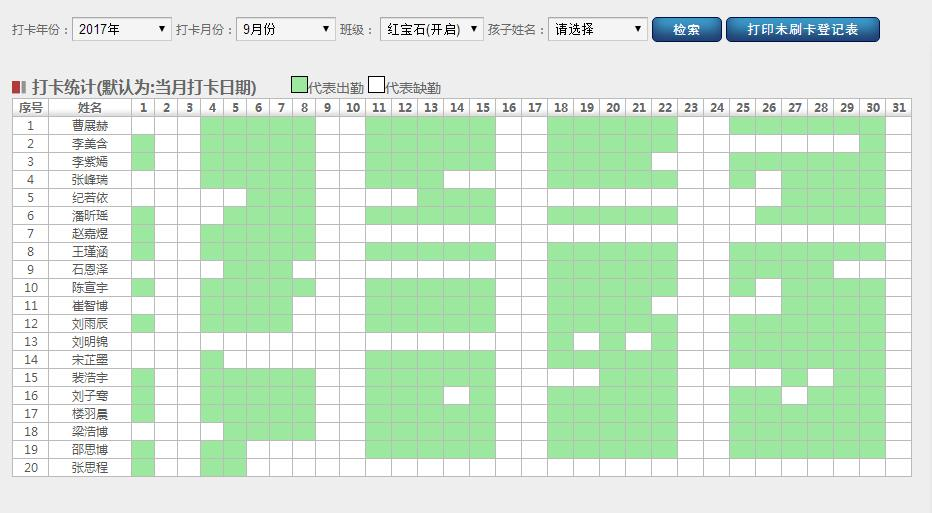Image resolution: width=932 pixels, height=513 pixels.
Task: Select the name 赵嘉煜 in row 7
Action: [90, 234]
